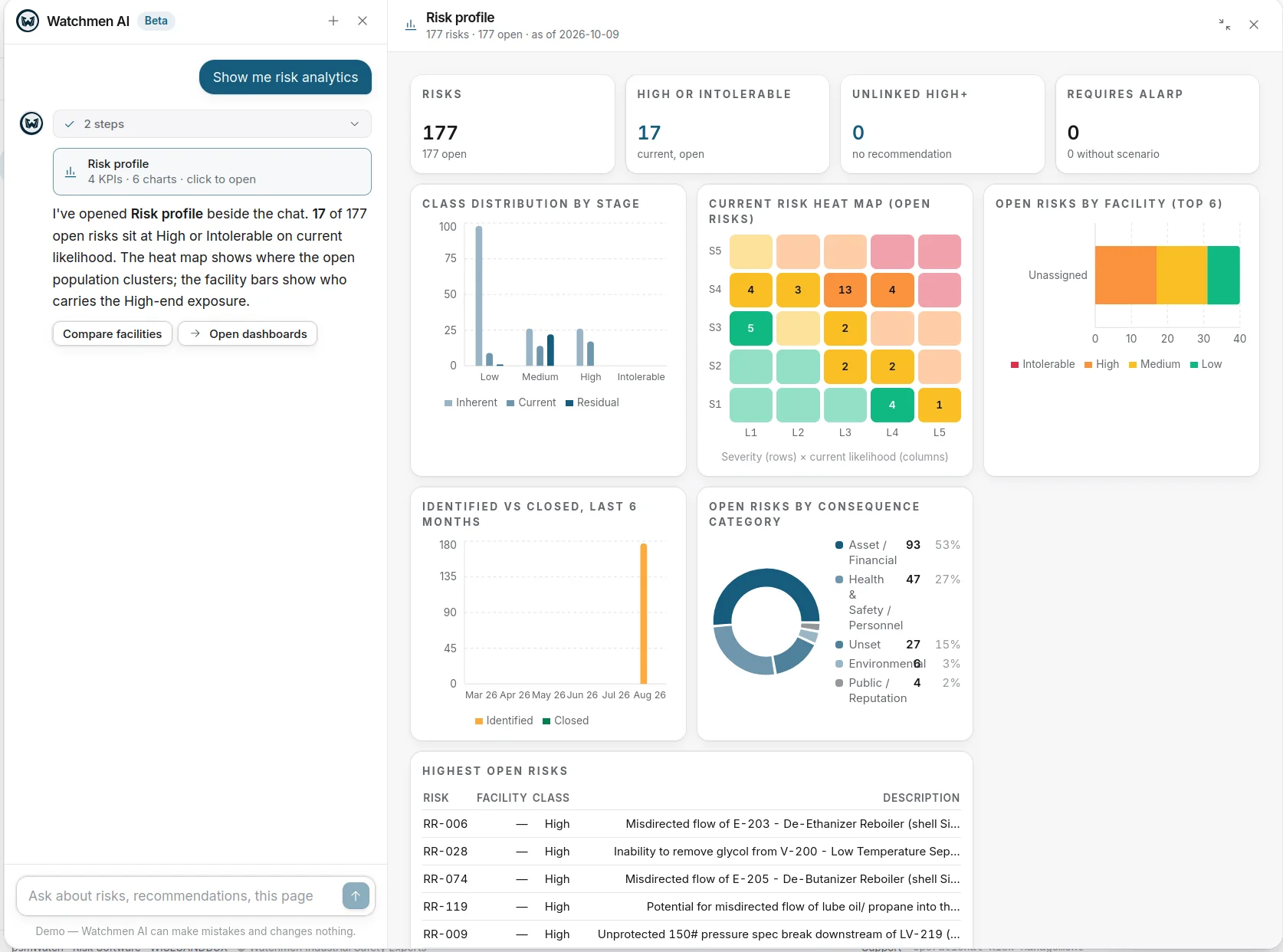Open risk row RR-028

(x=691, y=852)
